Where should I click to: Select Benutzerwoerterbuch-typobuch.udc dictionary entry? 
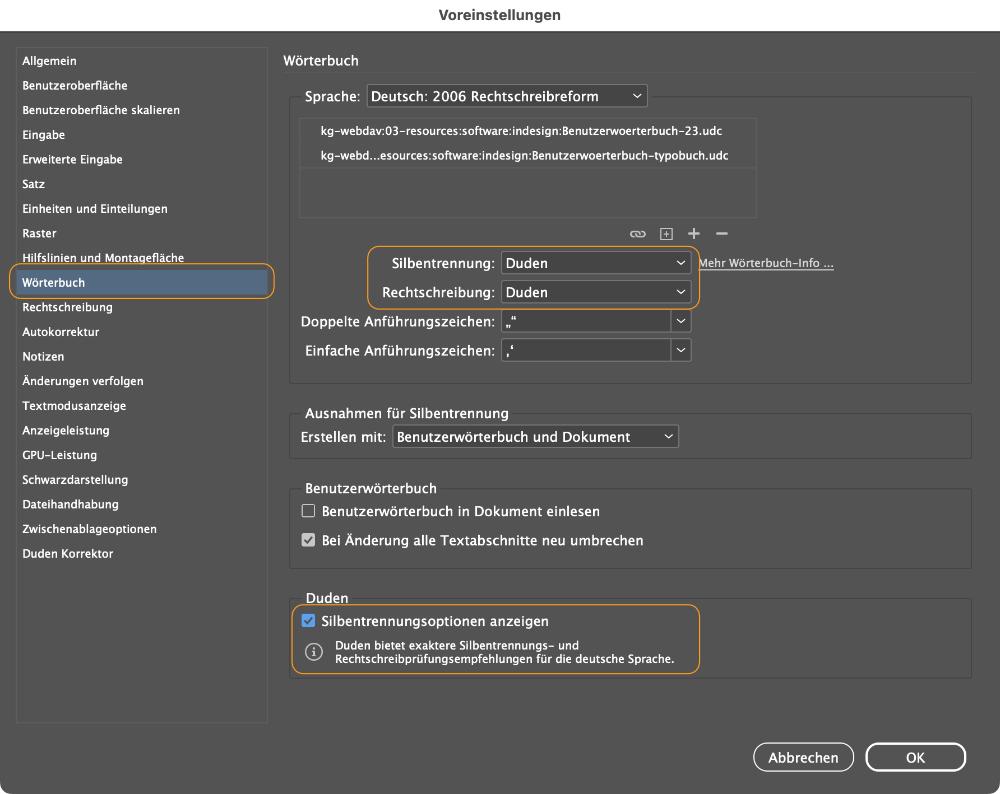pos(528,156)
